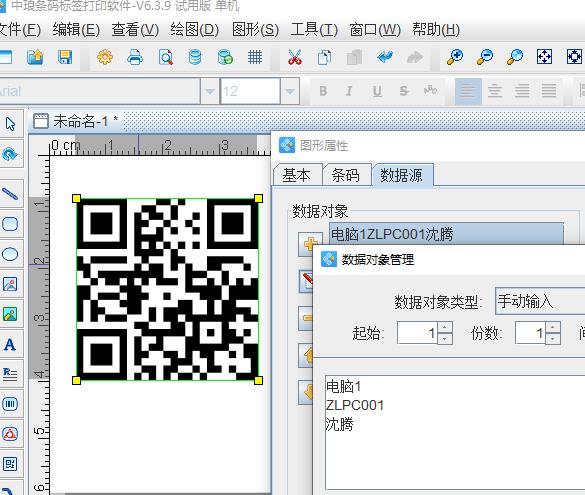Toggle the grid display icon
The height and width of the screenshot is (495, 585).
(255, 57)
